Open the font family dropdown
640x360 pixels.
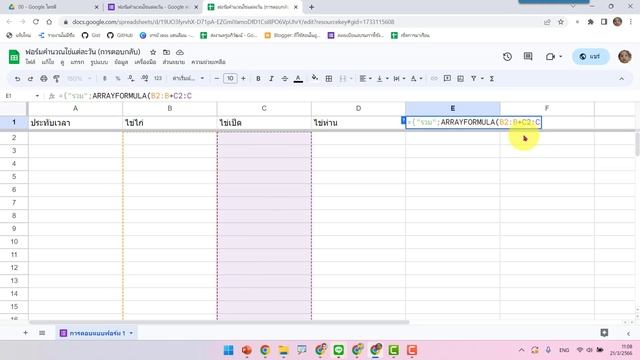tap(188, 78)
